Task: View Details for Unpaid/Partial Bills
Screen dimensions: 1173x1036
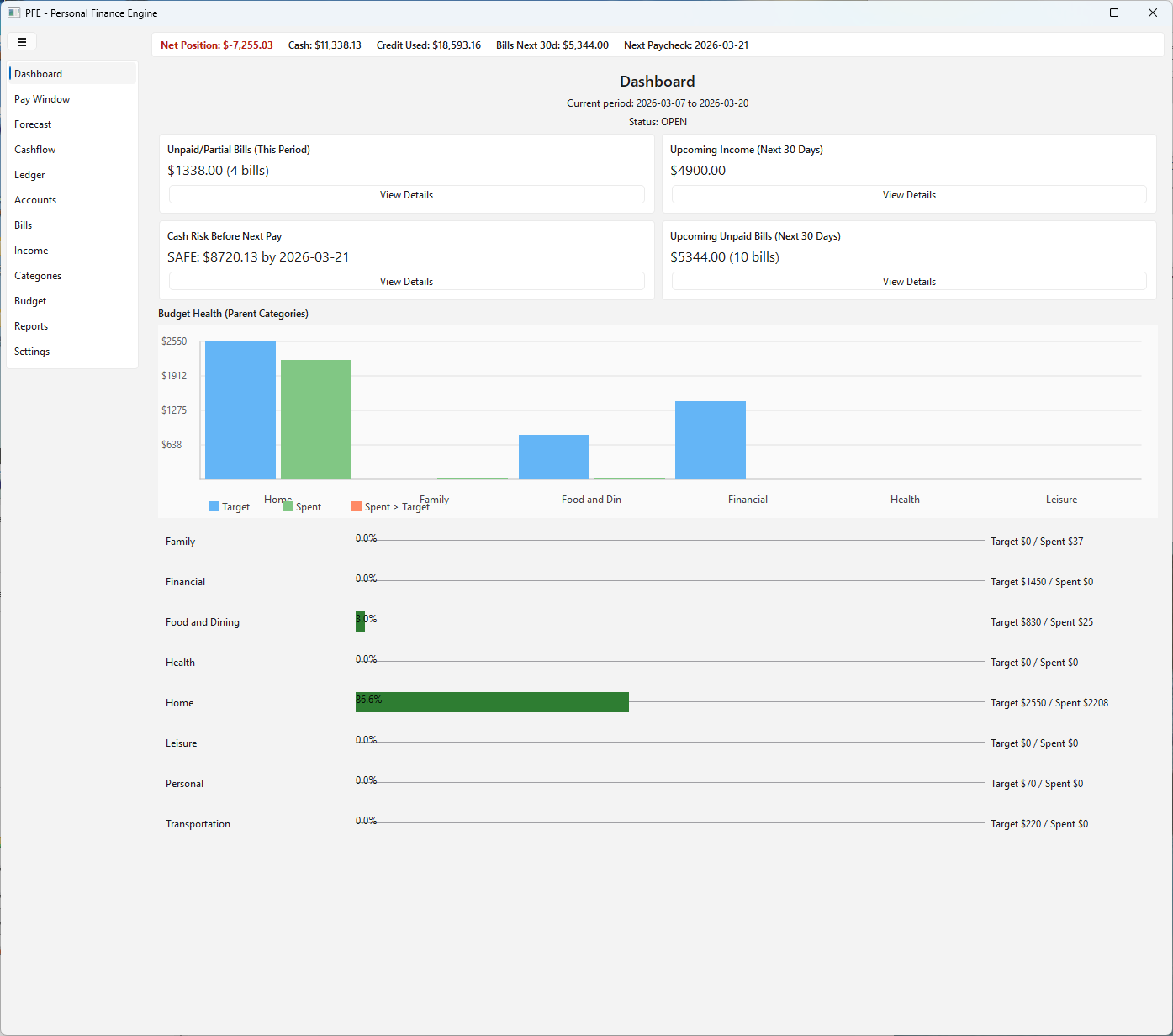Action: coord(406,194)
